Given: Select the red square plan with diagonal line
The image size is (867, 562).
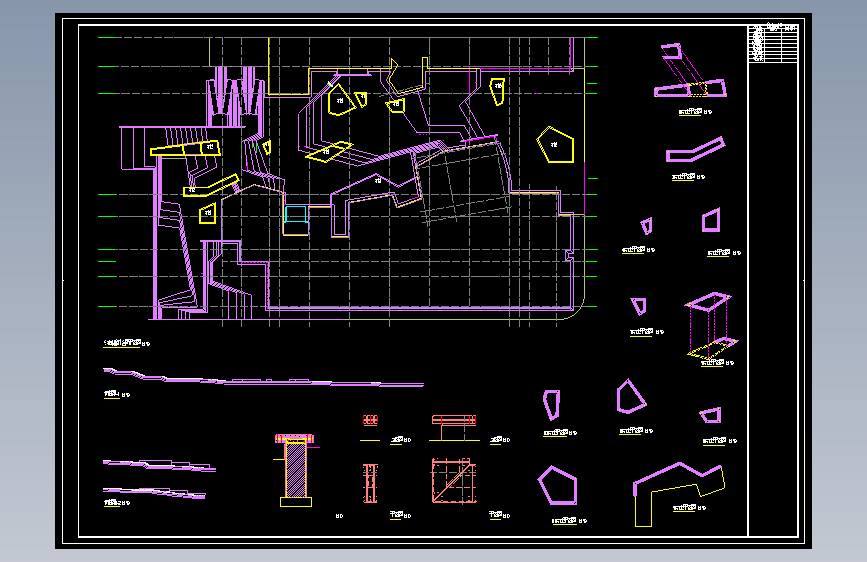Looking at the screenshot, I should click(x=454, y=480).
